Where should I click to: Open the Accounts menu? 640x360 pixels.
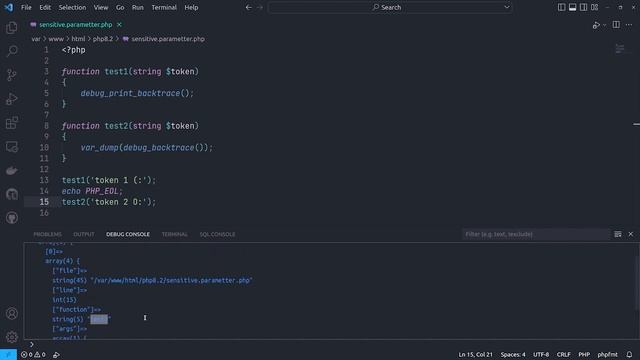[x=12, y=313]
